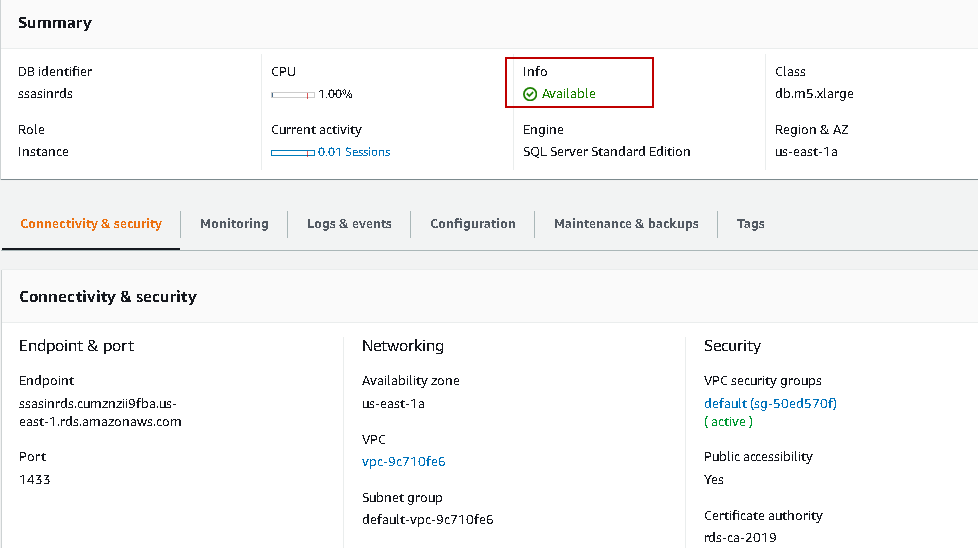This screenshot has width=978, height=548.
Task: Go to the Configuration tab
Action: 473,224
